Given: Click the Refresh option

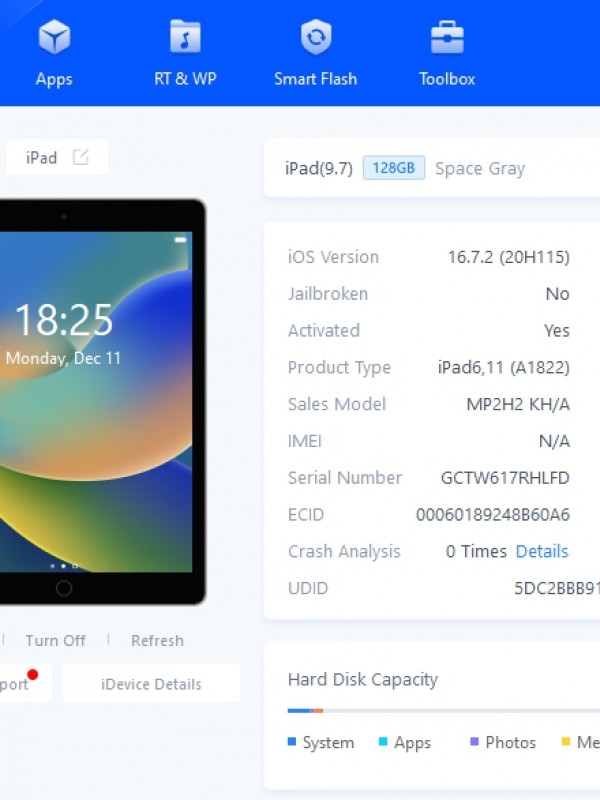Looking at the screenshot, I should (157, 640).
